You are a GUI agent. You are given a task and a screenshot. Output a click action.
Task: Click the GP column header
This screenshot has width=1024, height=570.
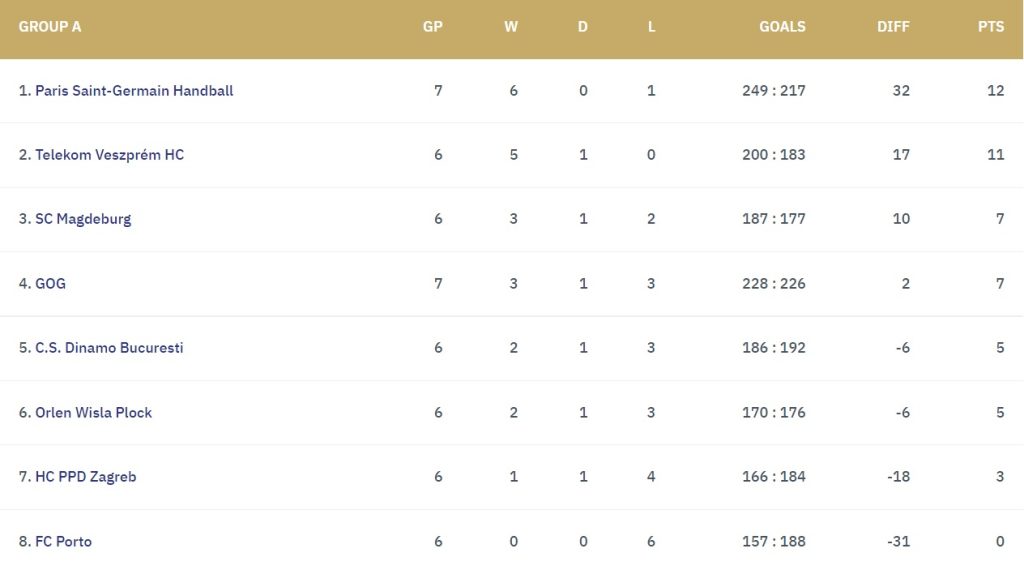coord(433,27)
